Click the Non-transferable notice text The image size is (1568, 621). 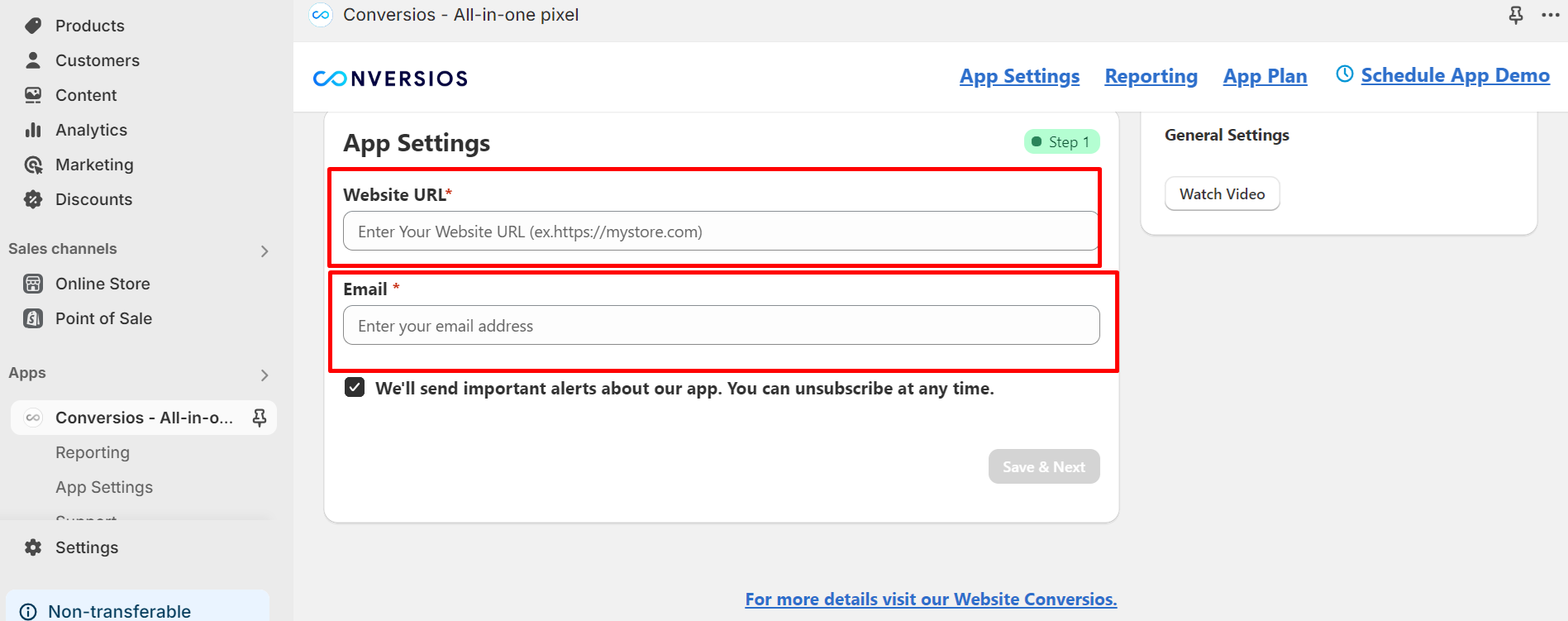(120, 611)
